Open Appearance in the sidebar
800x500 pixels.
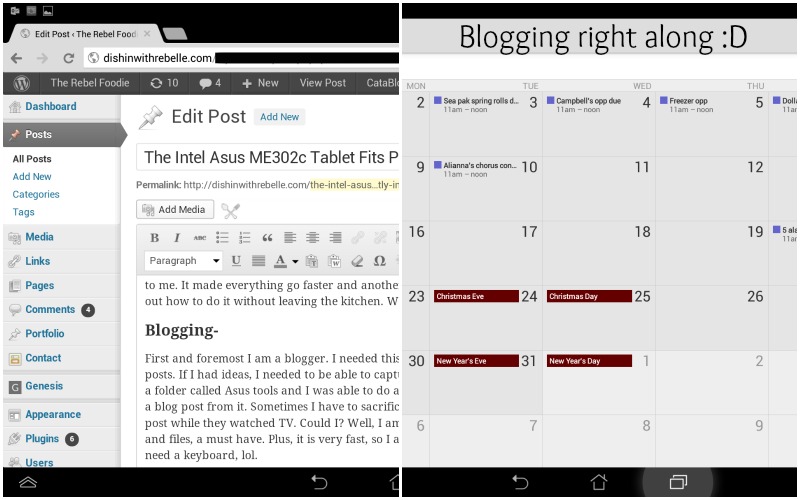pos(53,414)
